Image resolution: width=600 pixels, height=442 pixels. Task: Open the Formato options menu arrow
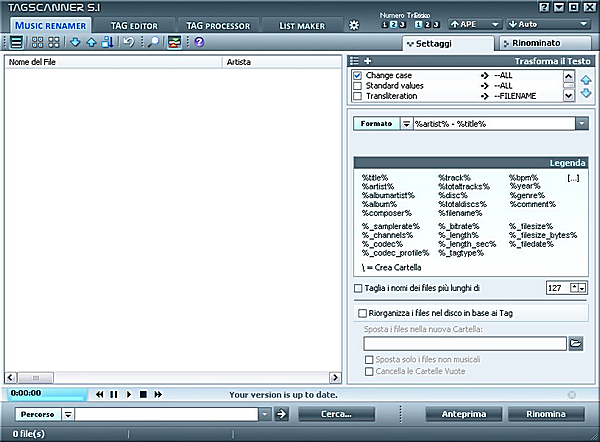[x=406, y=124]
